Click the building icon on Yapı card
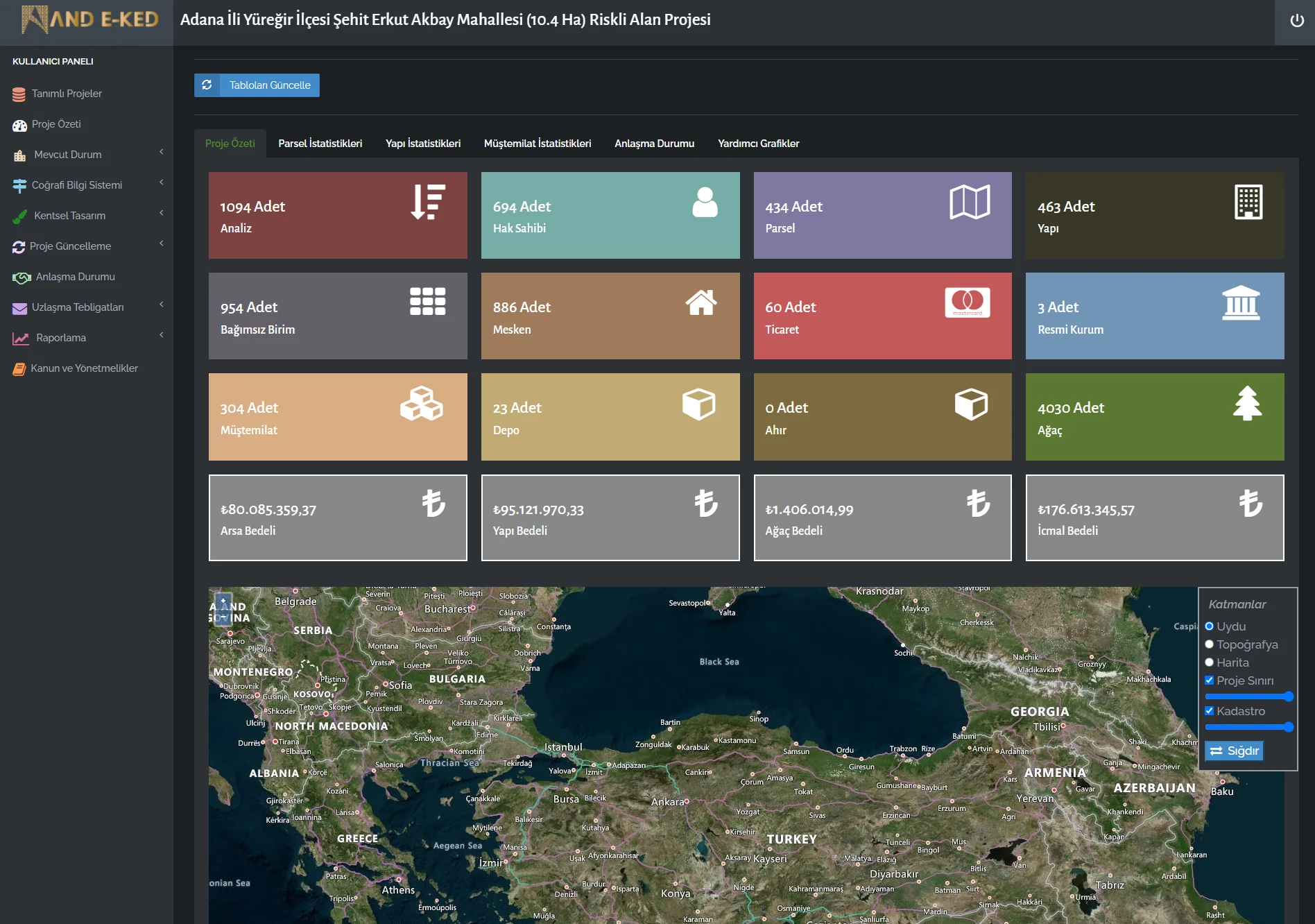 click(1248, 202)
